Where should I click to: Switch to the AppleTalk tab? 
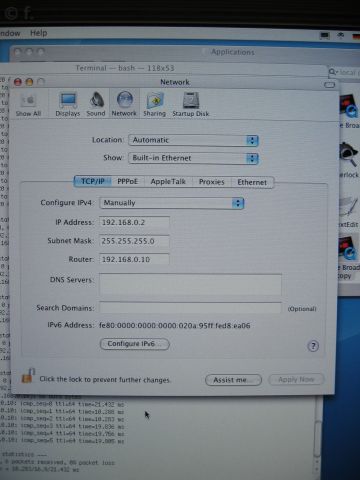pyautogui.click(x=168, y=182)
